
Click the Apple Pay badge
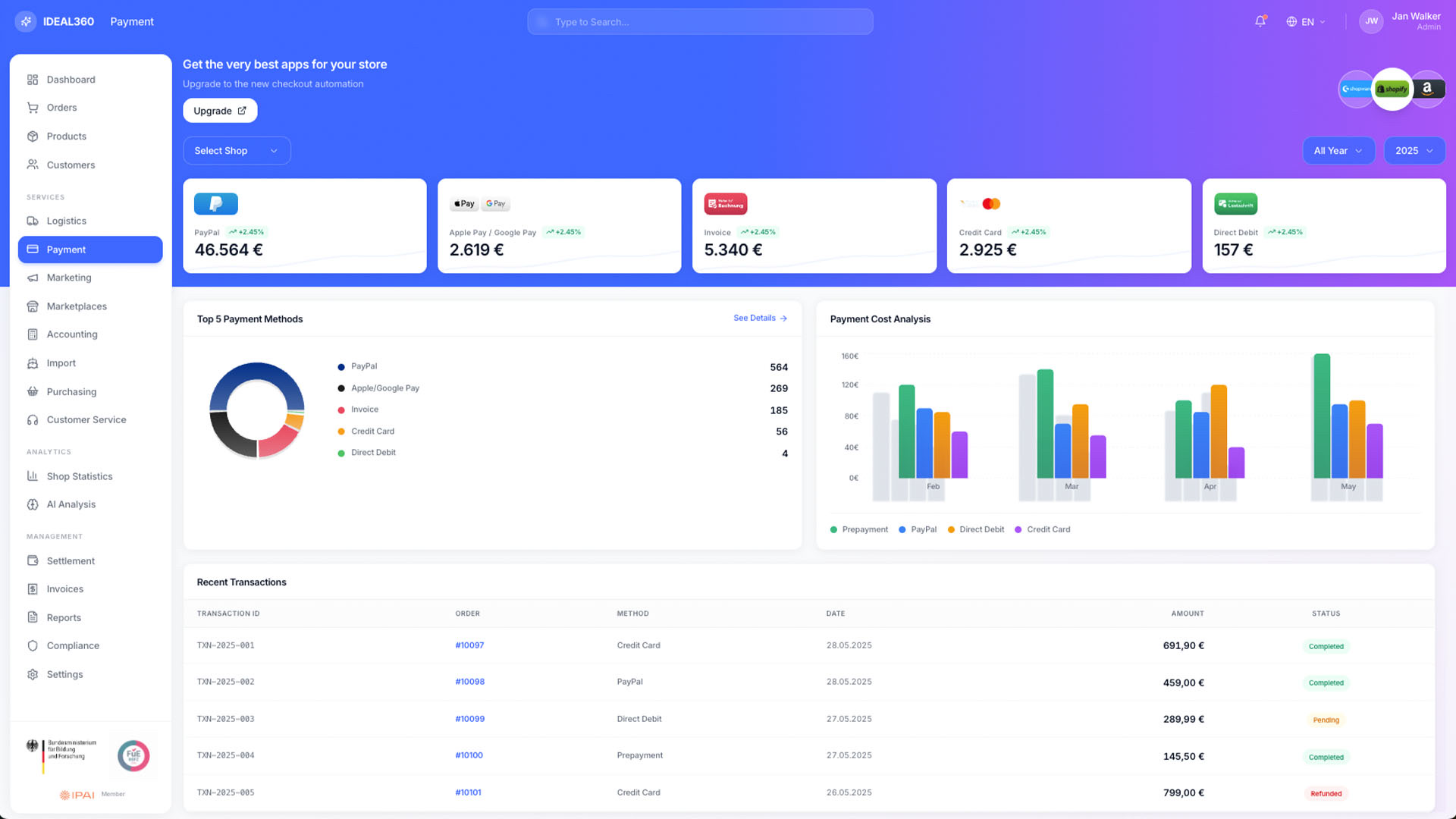[464, 203]
